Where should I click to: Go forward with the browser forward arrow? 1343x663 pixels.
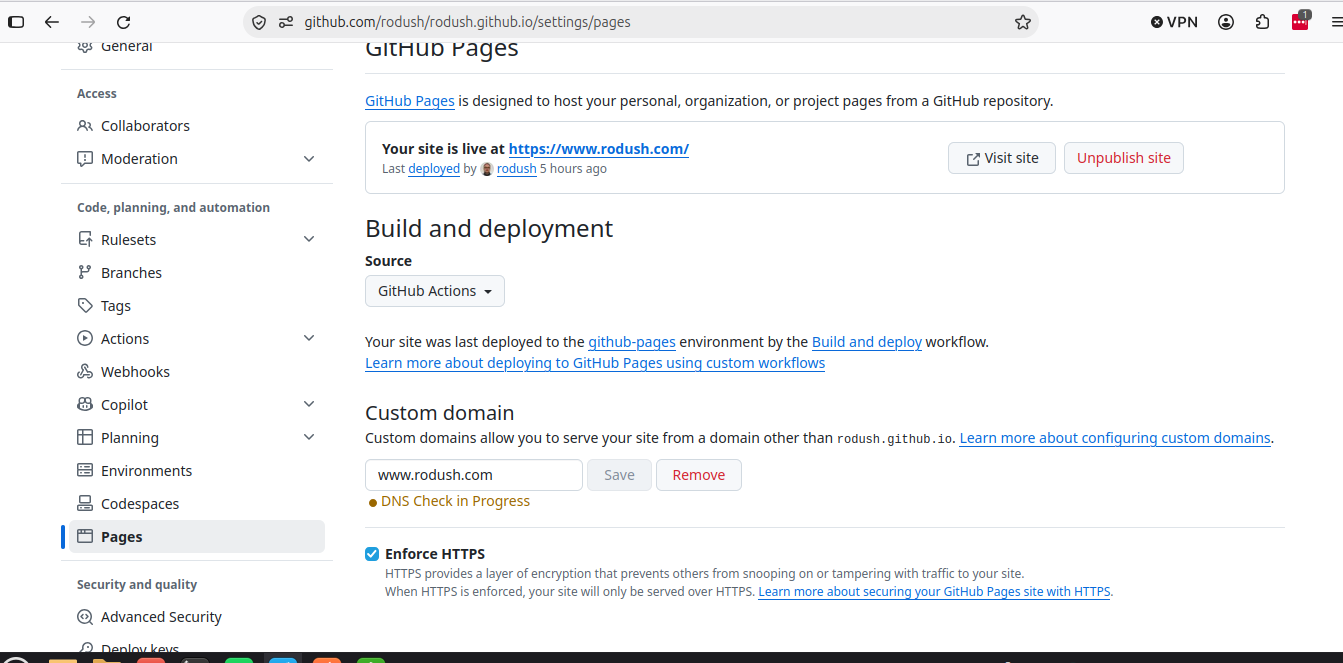click(x=88, y=22)
